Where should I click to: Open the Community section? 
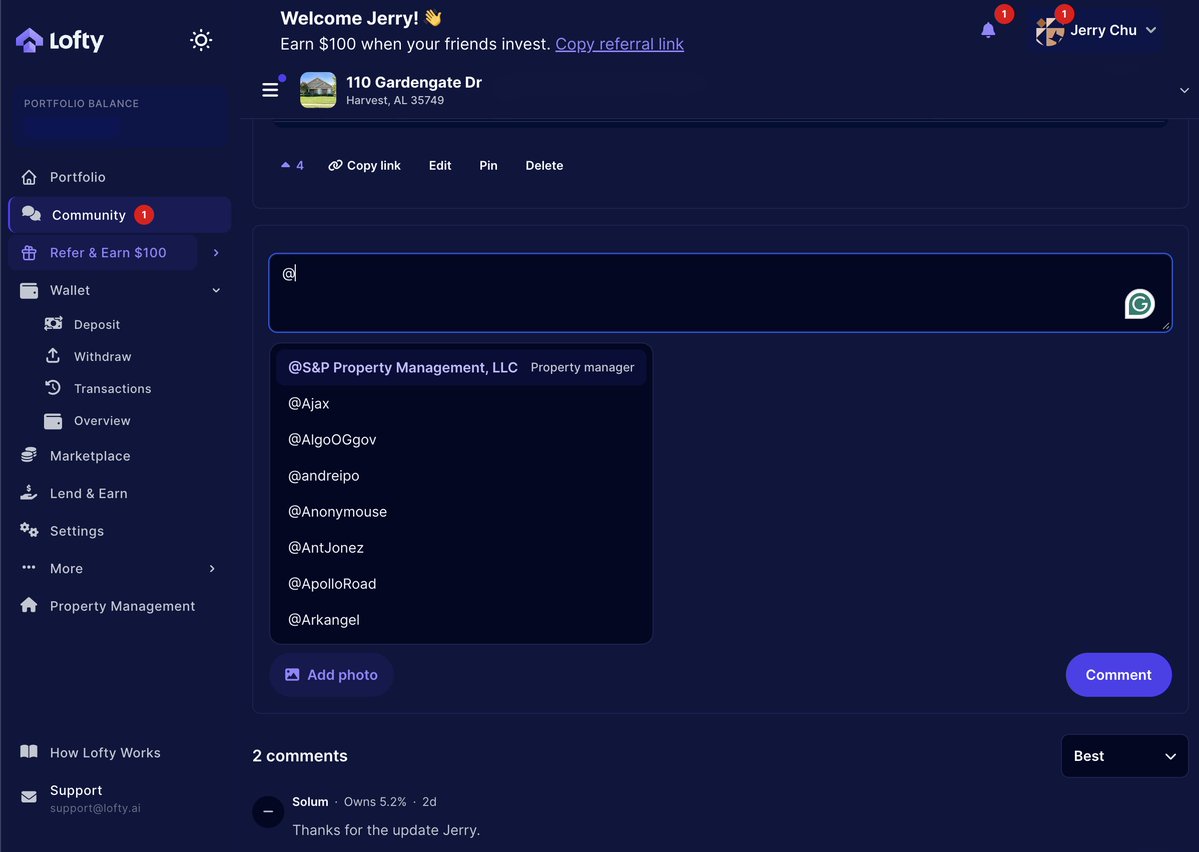pos(119,215)
